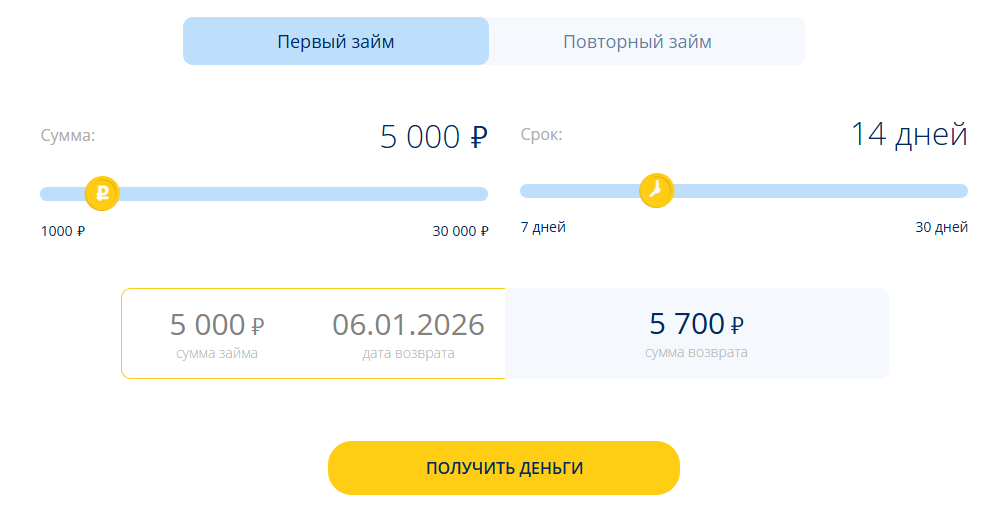Click the "7 дней" minimum term label
The width and height of the screenshot is (1006, 526).
[x=543, y=227]
